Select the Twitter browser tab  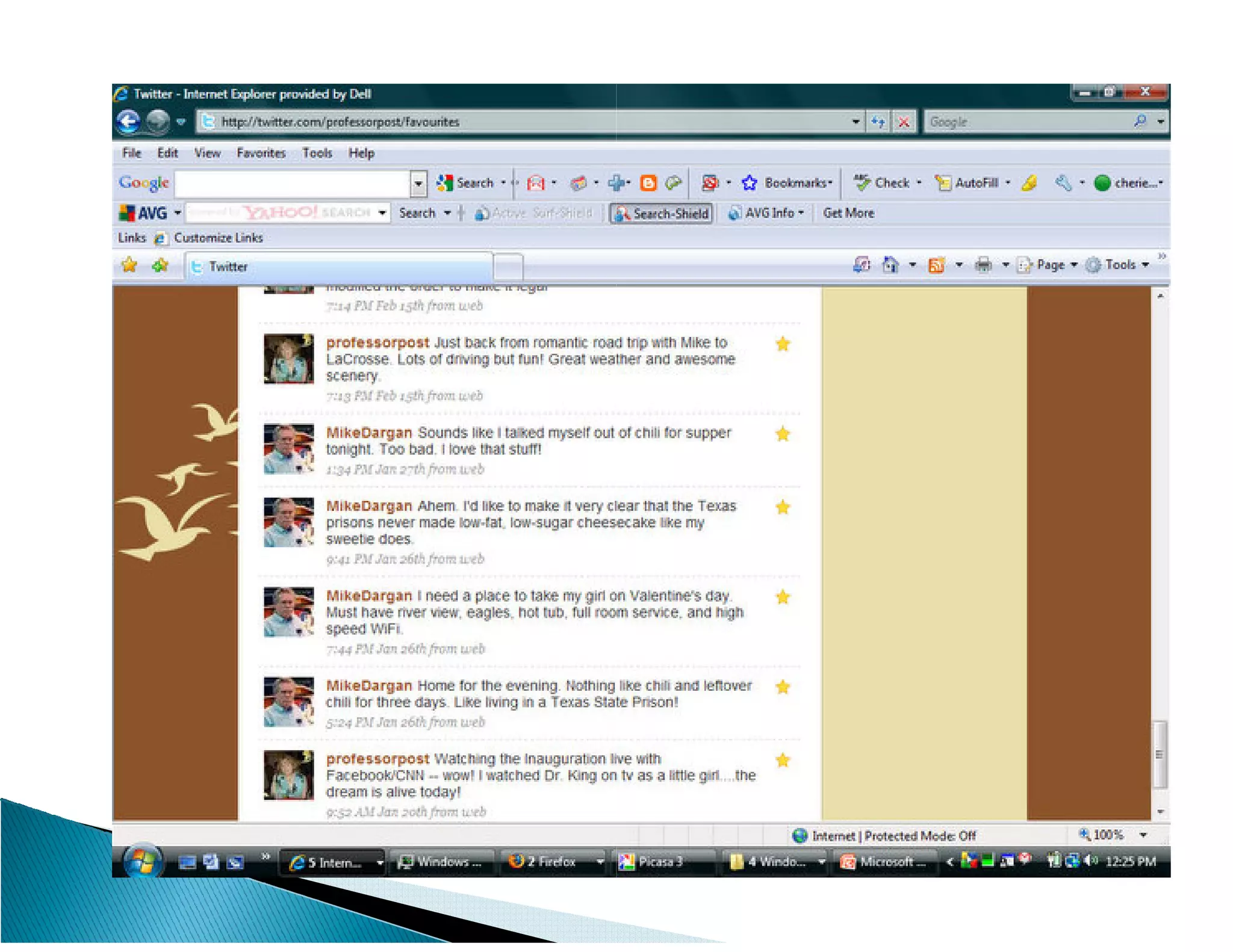[x=338, y=267]
